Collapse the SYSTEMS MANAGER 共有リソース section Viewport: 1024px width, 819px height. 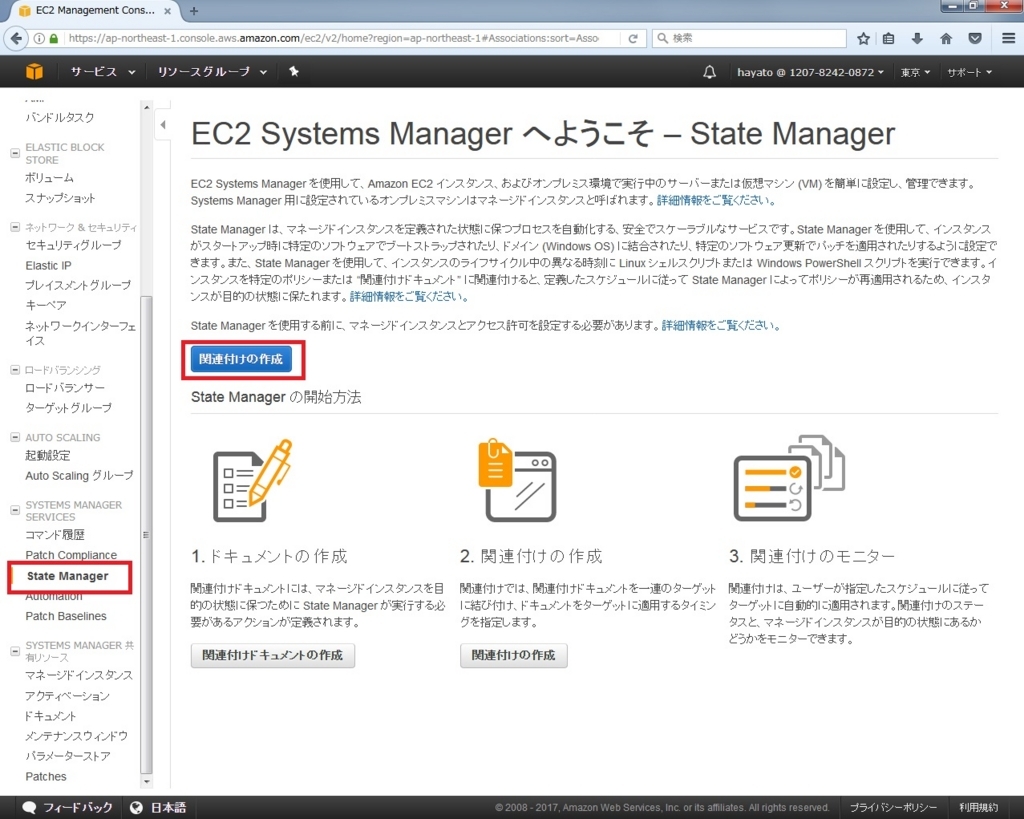click(14, 650)
